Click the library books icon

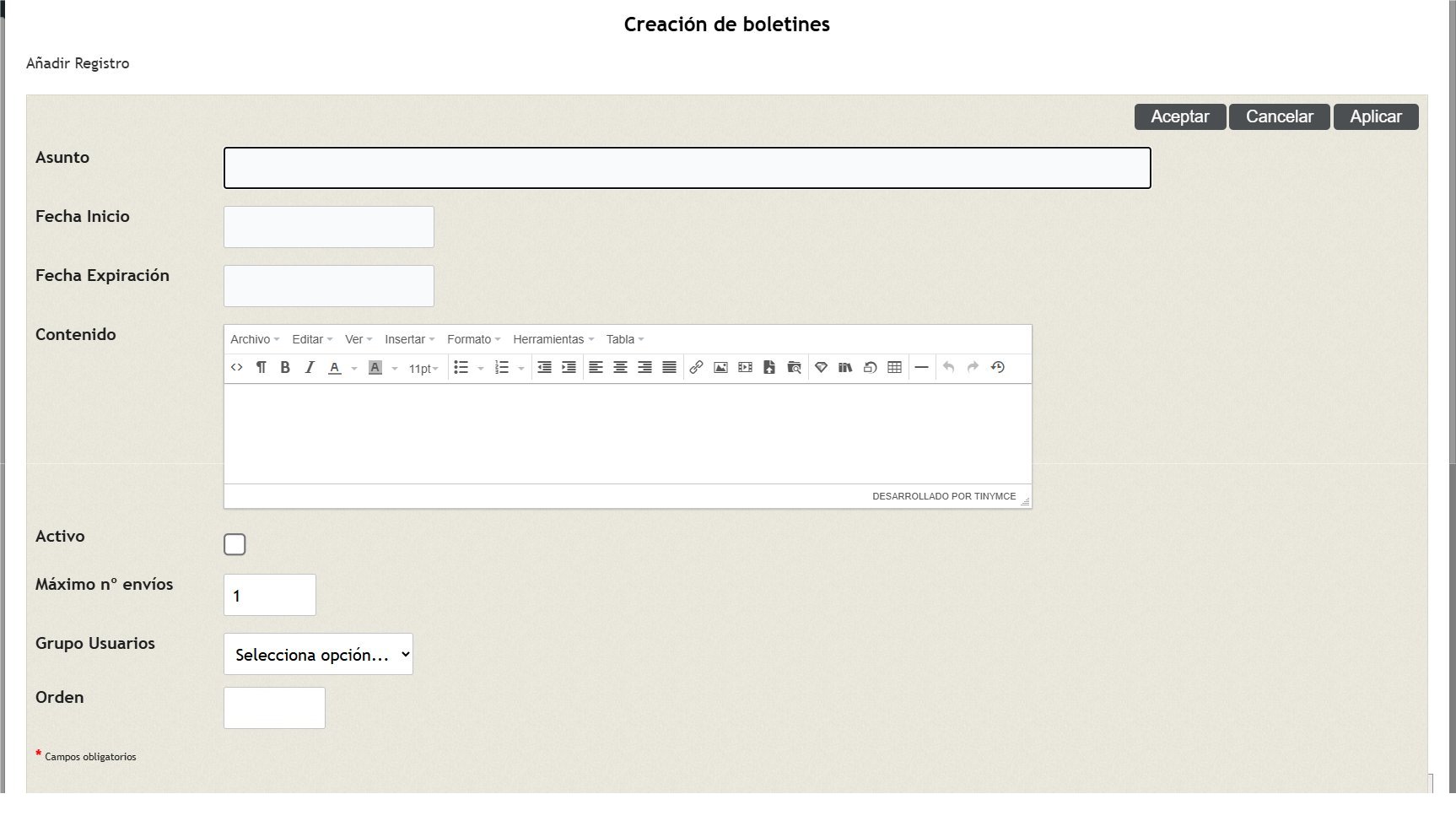click(845, 367)
